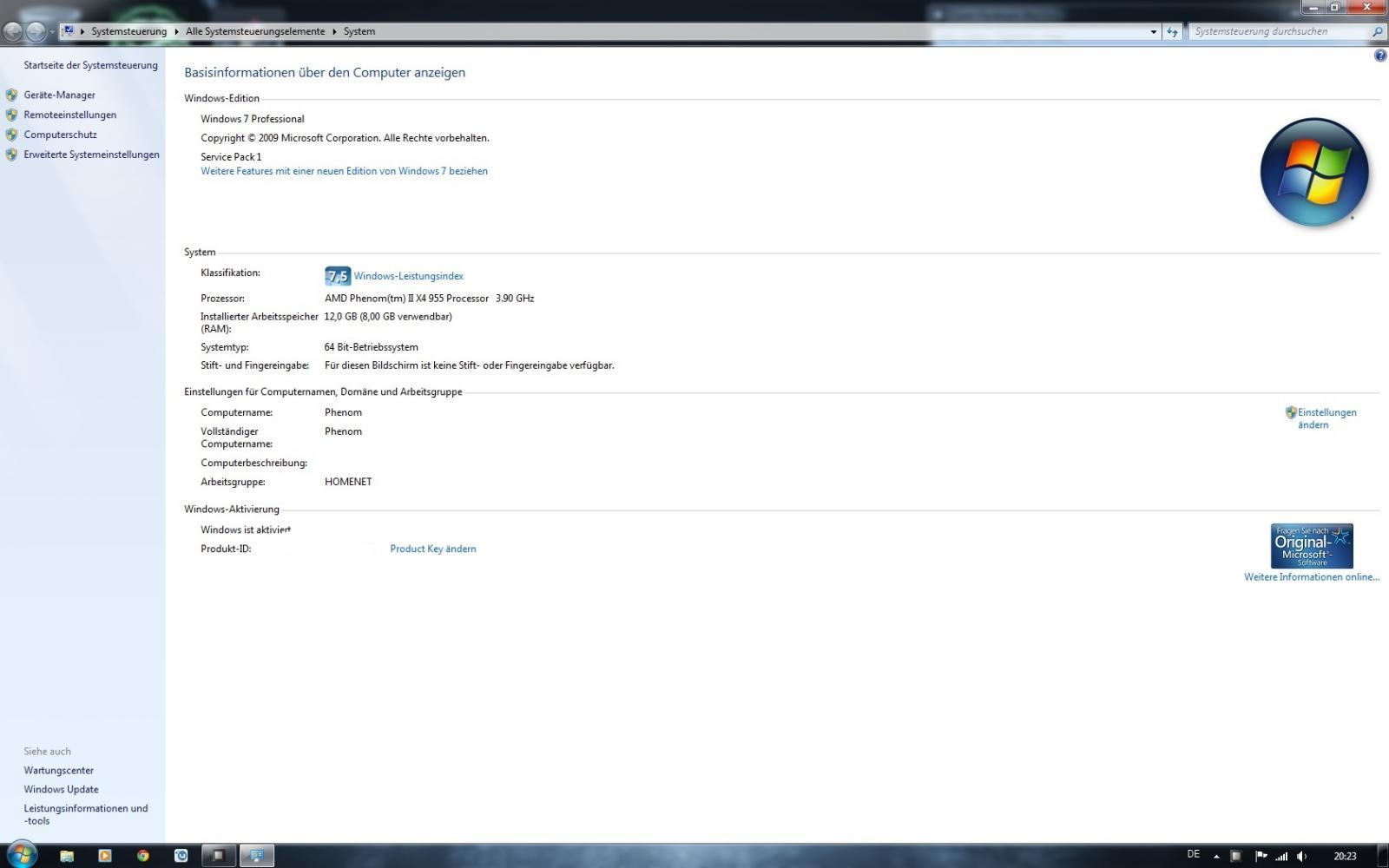Select the RAM value '12,0 GB'
This screenshot has height=868, width=1389.
(340, 317)
